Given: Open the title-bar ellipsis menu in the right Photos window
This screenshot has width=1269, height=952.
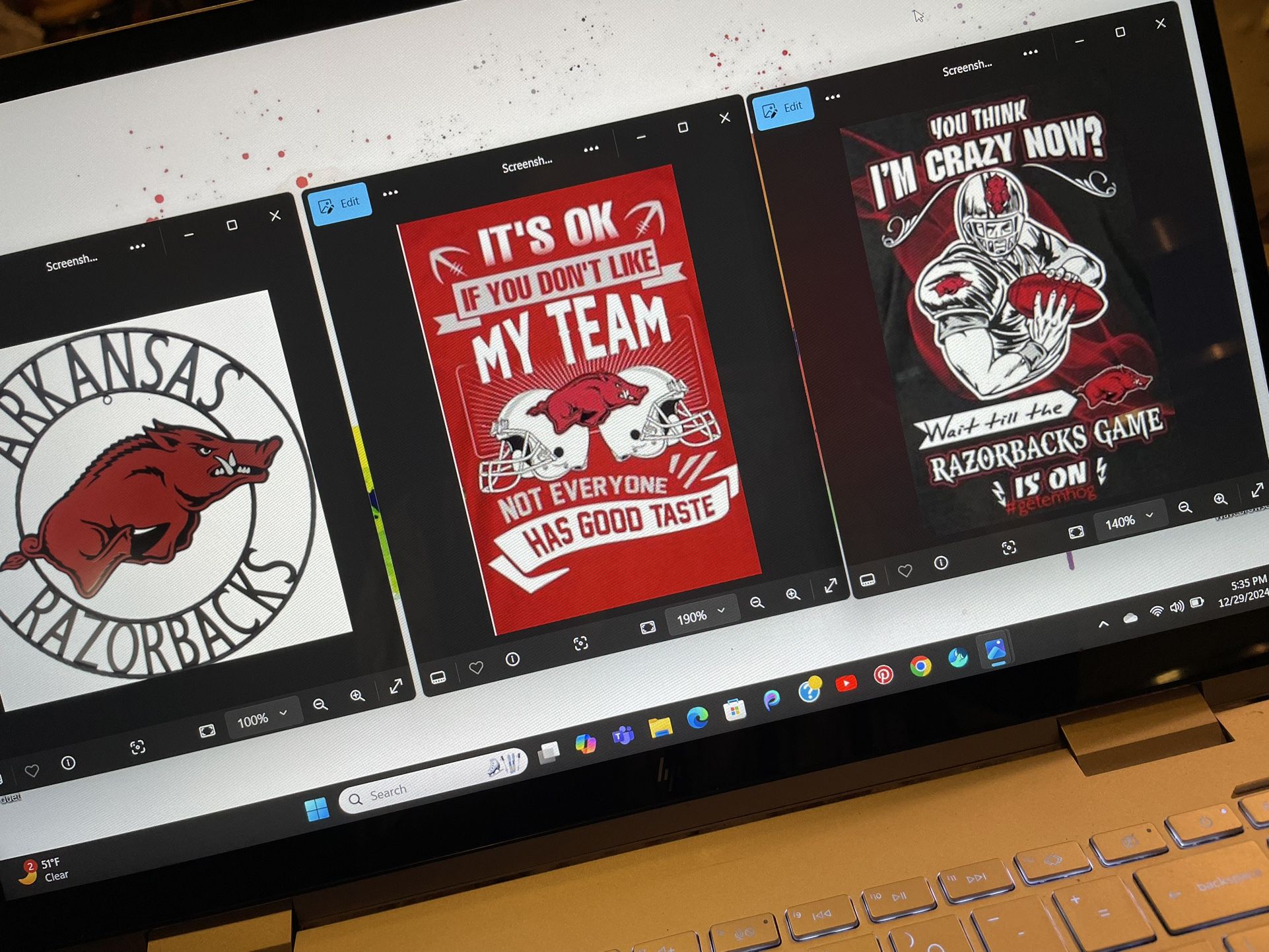Looking at the screenshot, I should tap(1030, 53).
